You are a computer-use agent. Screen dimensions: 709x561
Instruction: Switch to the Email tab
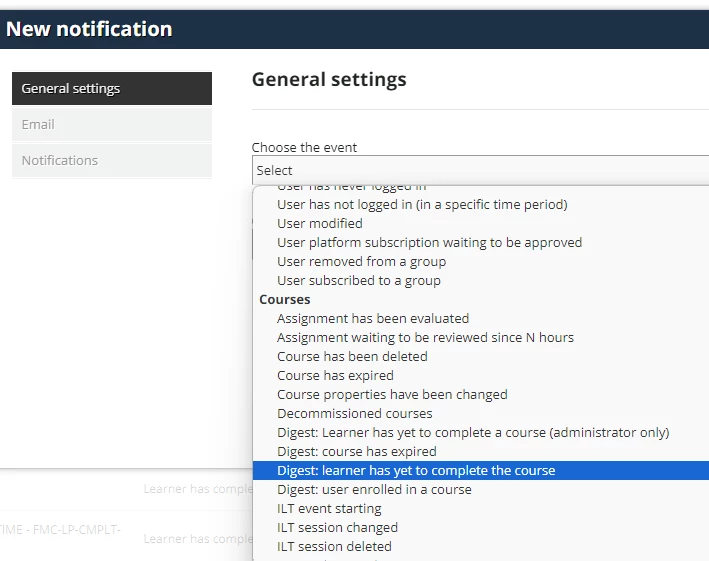[x=111, y=125]
